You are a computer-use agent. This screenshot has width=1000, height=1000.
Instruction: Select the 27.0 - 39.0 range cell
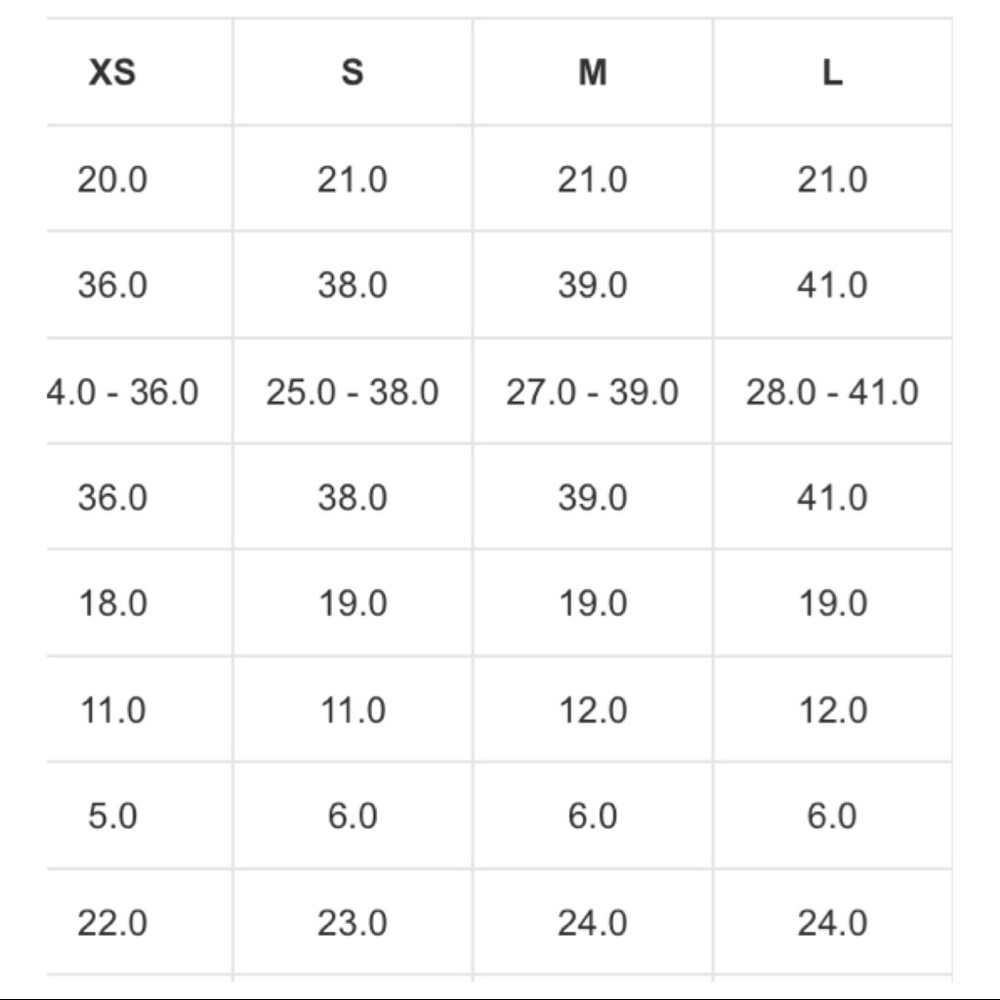(592, 392)
